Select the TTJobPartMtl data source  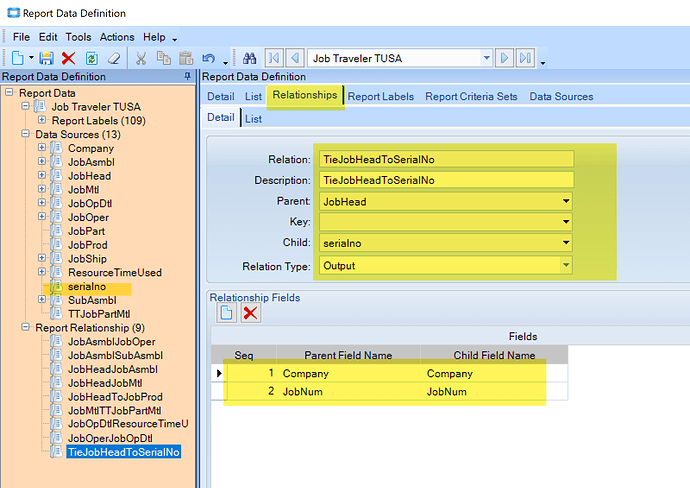(99, 314)
